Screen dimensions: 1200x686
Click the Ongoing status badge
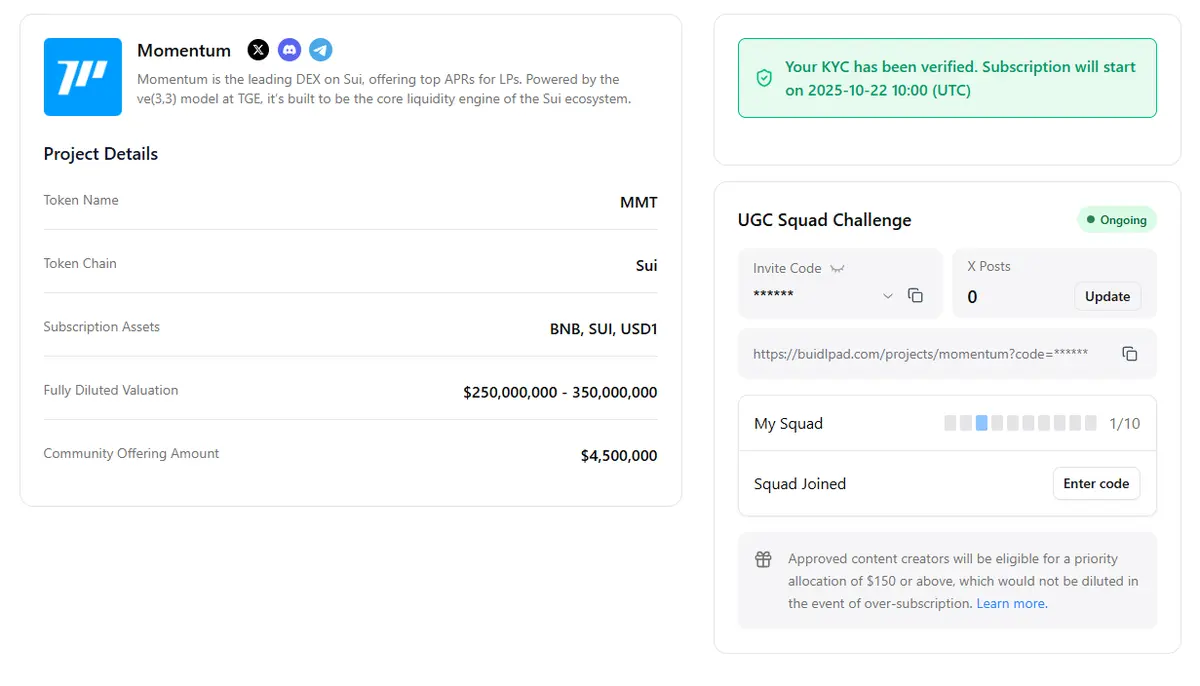[1116, 220]
